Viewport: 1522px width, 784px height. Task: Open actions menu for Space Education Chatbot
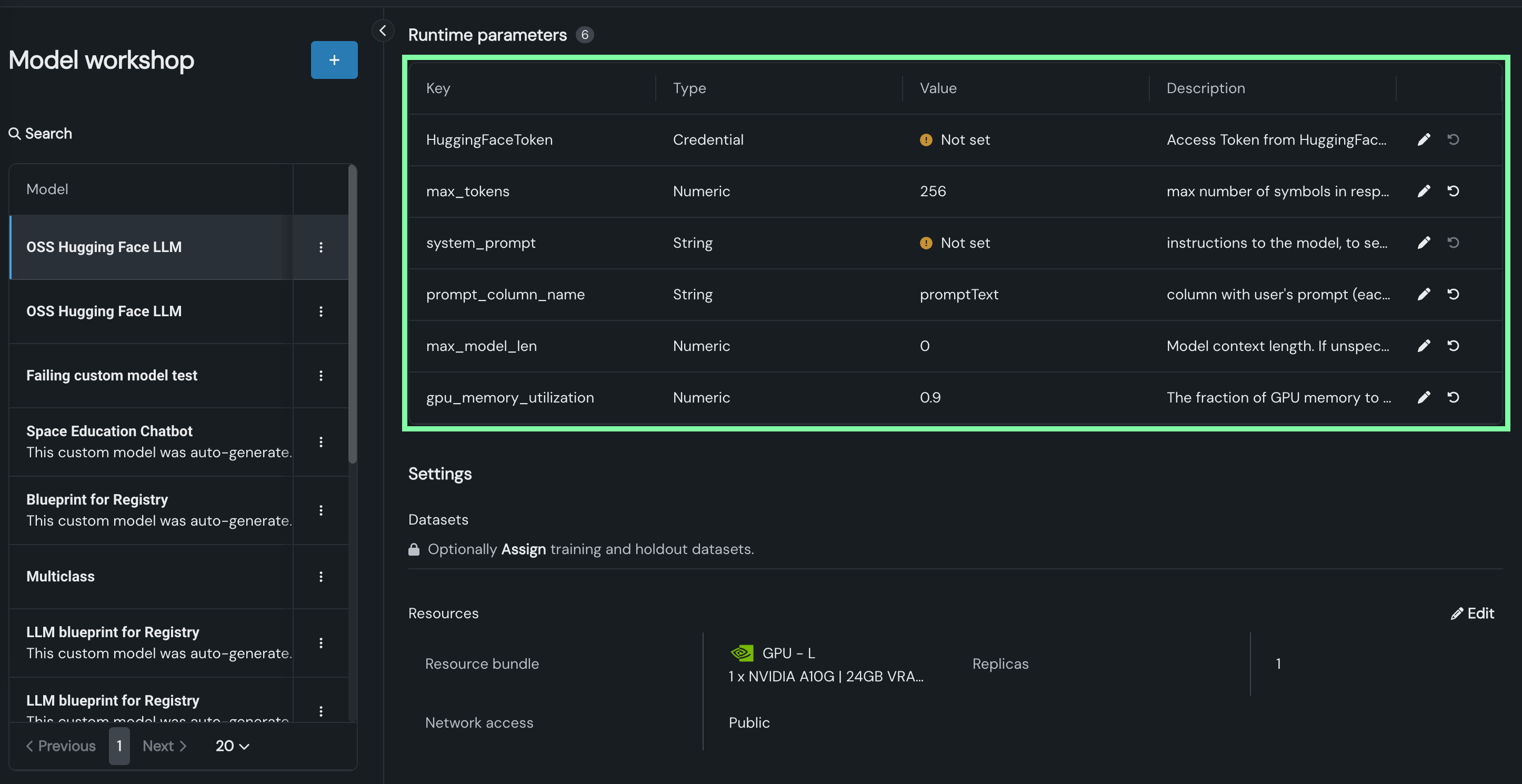click(x=321, y=442)
